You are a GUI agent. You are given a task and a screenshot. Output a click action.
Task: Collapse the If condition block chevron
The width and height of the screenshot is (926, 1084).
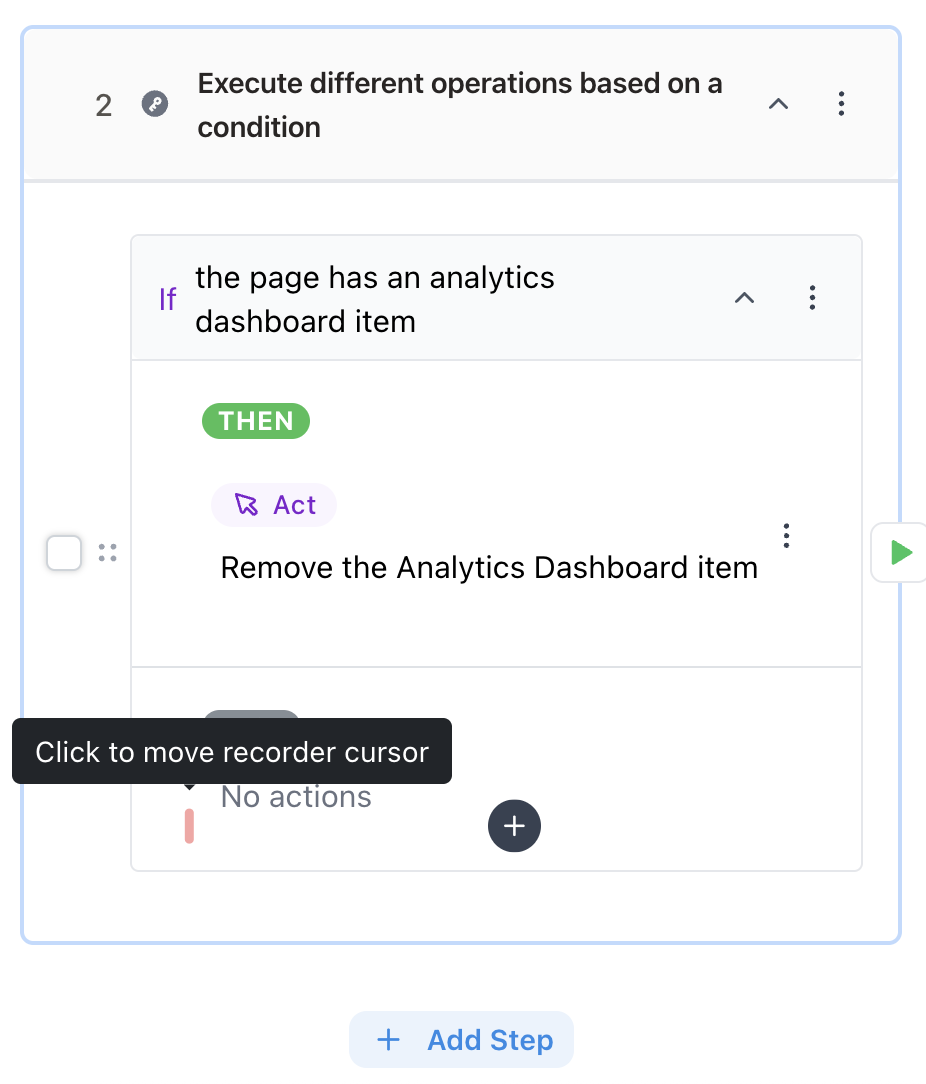coord(744,298)
